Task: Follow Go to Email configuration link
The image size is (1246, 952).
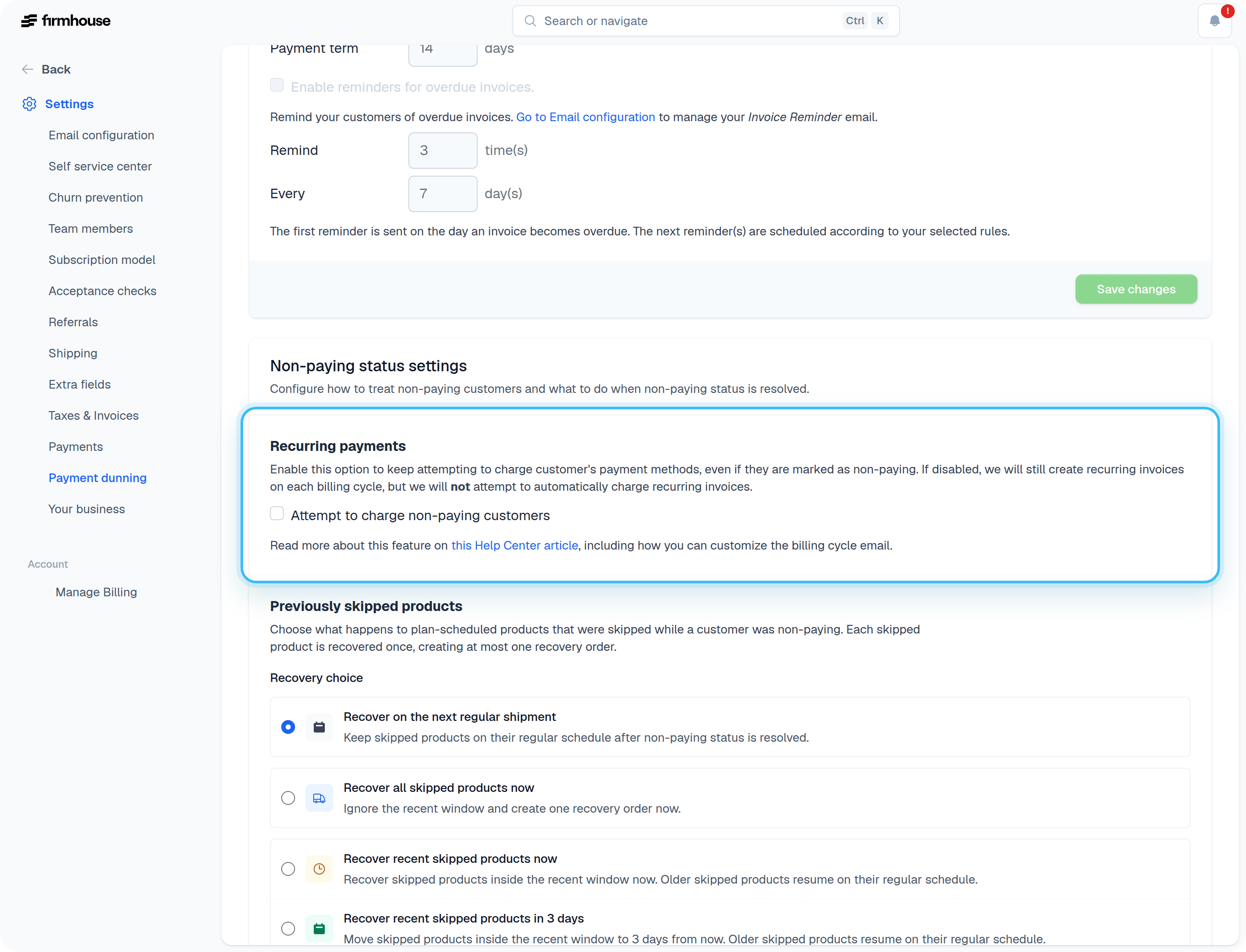Action: coord(585,117)
